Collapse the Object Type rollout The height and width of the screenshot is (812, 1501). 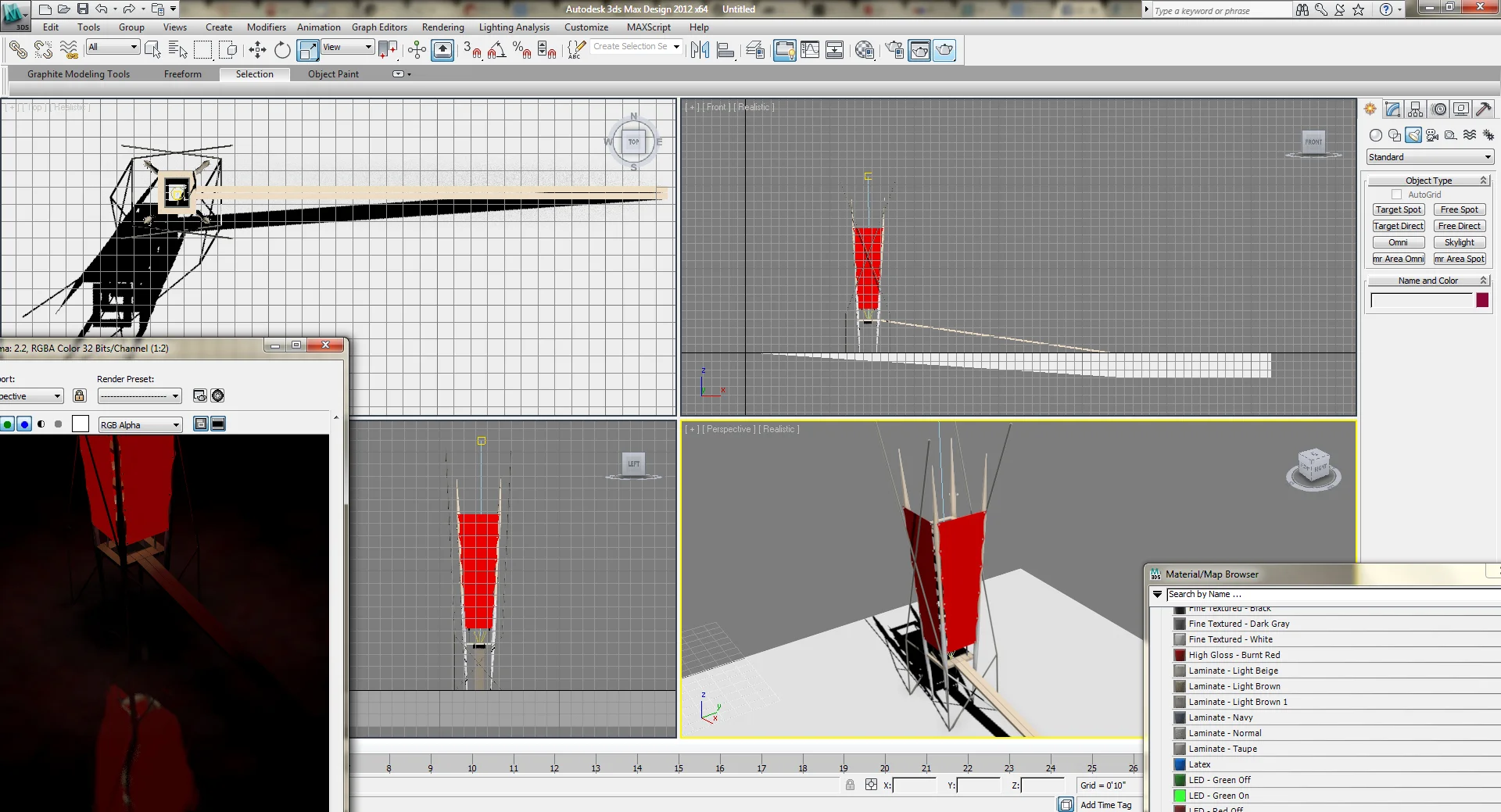[x=1428, y=181]
